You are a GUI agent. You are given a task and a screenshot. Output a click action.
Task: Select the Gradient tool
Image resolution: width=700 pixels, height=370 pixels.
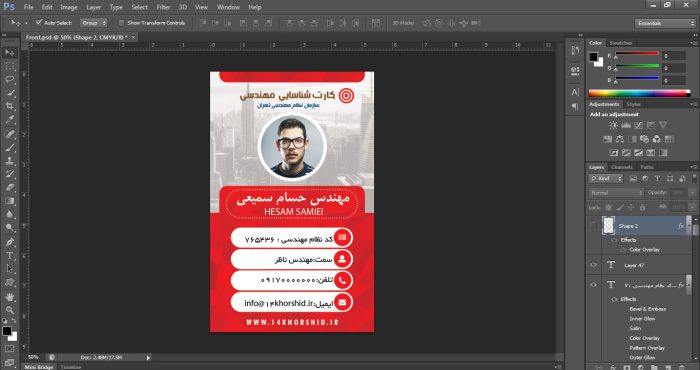9,201
